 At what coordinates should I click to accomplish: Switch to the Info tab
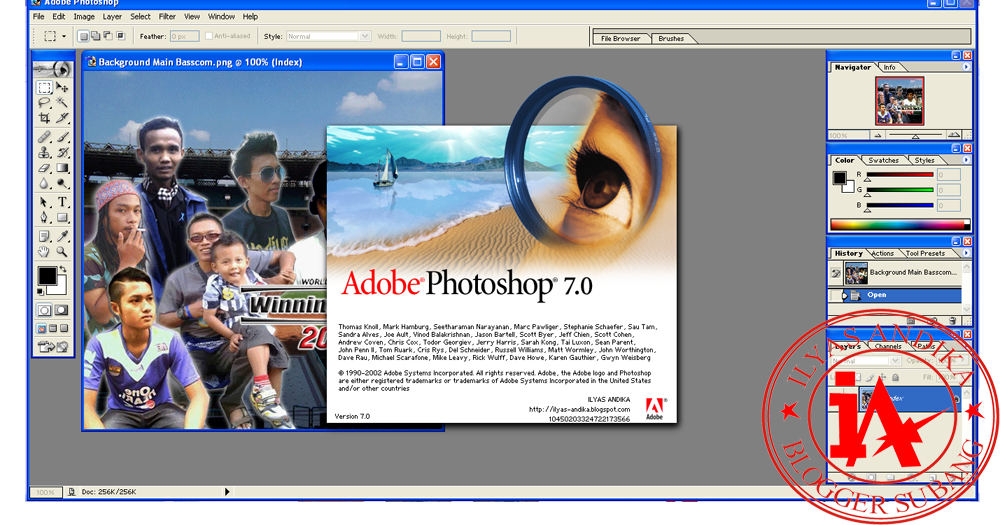tap(889, 67)
